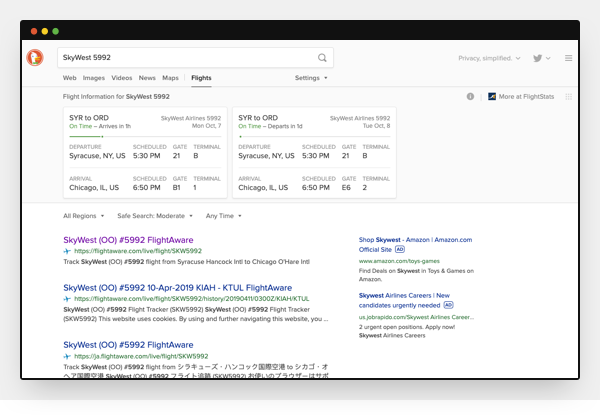600x415 pixels.
Task: Click the yellow minimize window button
Action: 45,31
